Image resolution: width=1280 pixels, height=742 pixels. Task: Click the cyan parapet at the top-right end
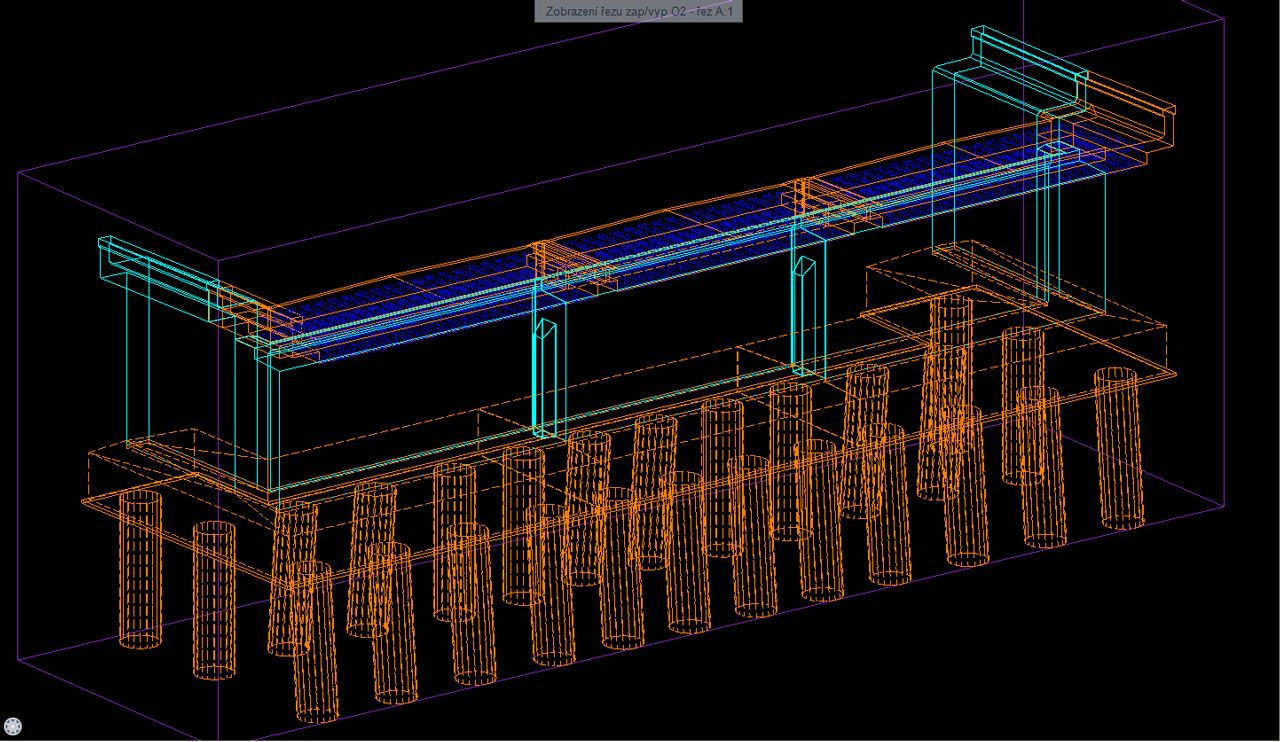(x=1030, y=58)
